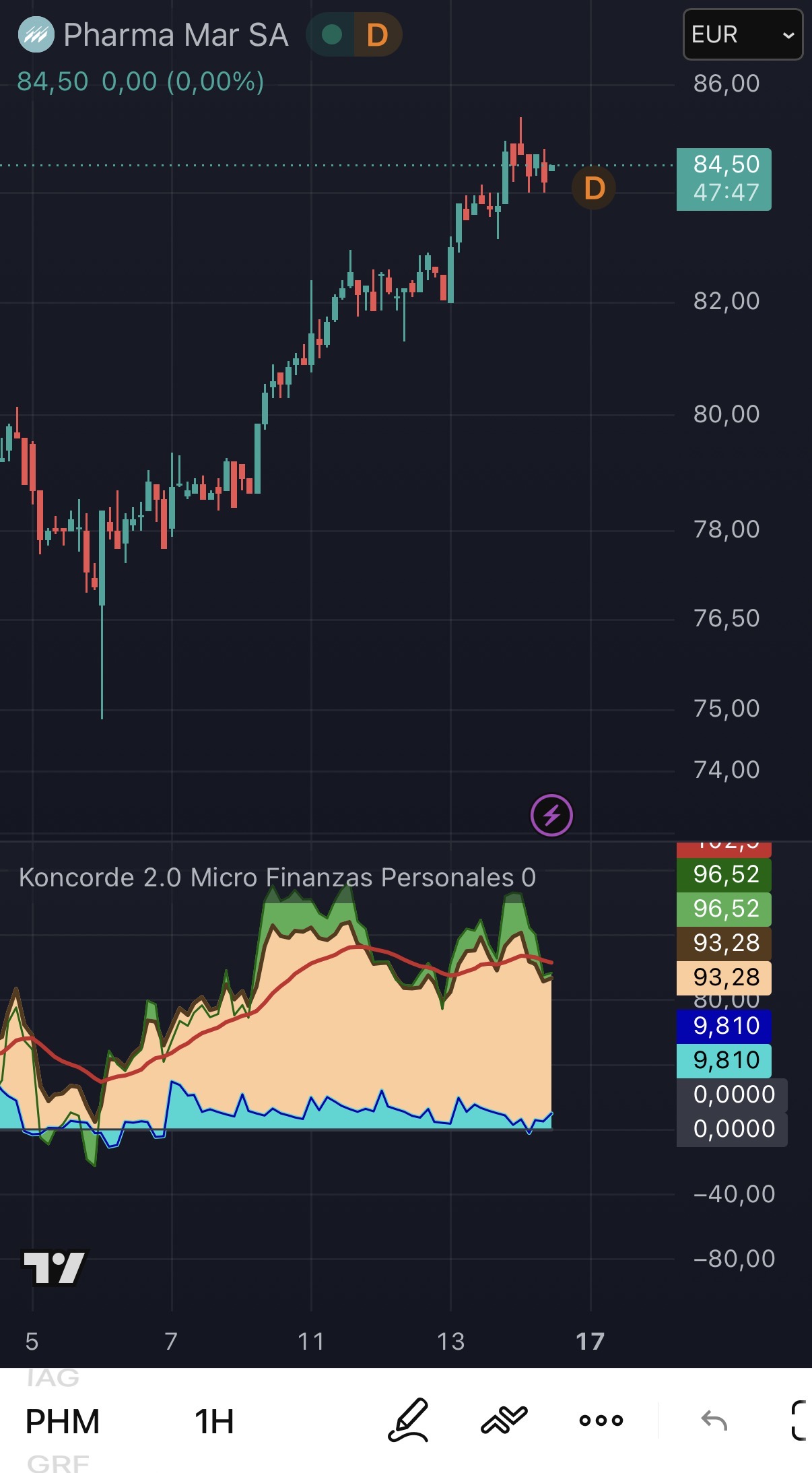812x1473 pixels.
Task: Open the Koncorde 2.0 indicator legend
Action: [x=277, y=878]
